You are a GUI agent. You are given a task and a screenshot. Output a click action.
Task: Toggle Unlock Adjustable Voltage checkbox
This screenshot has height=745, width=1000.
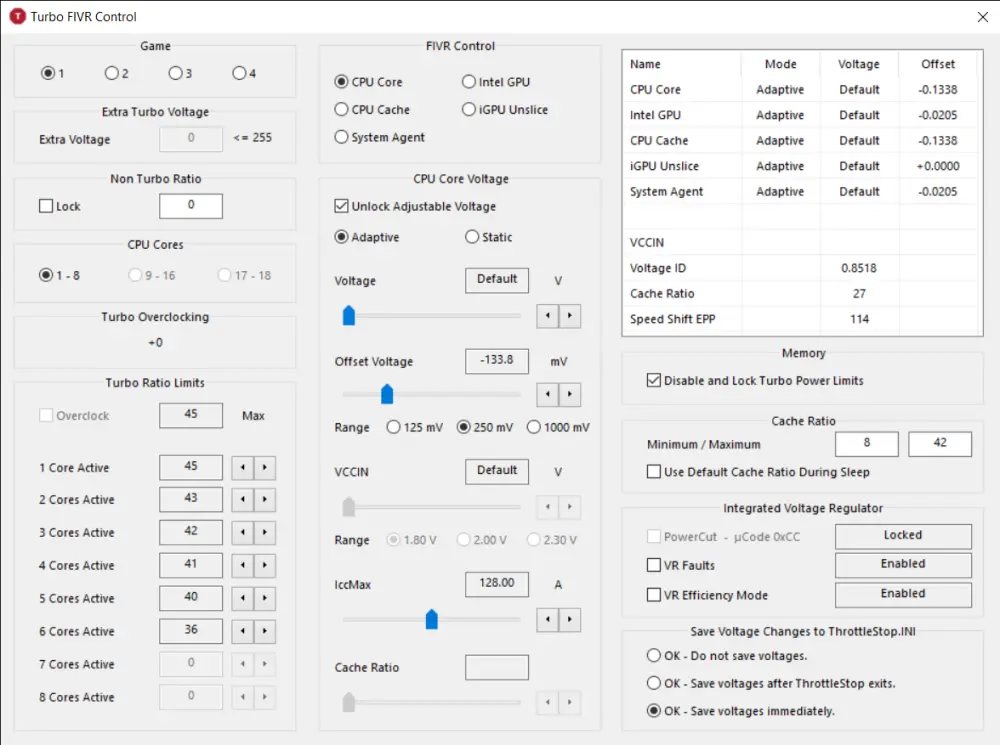pyautogui.click(x=415, y=206)
